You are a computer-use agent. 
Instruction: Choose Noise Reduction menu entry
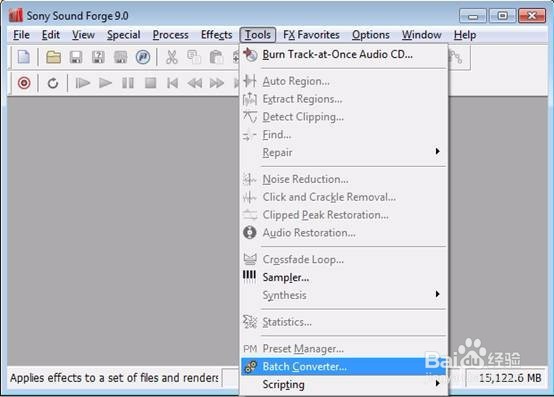(x=344, y=179)
